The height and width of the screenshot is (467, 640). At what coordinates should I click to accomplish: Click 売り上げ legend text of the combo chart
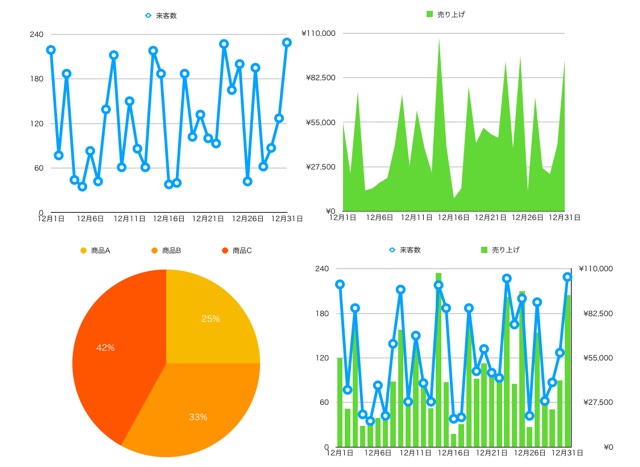click(506, 249)
